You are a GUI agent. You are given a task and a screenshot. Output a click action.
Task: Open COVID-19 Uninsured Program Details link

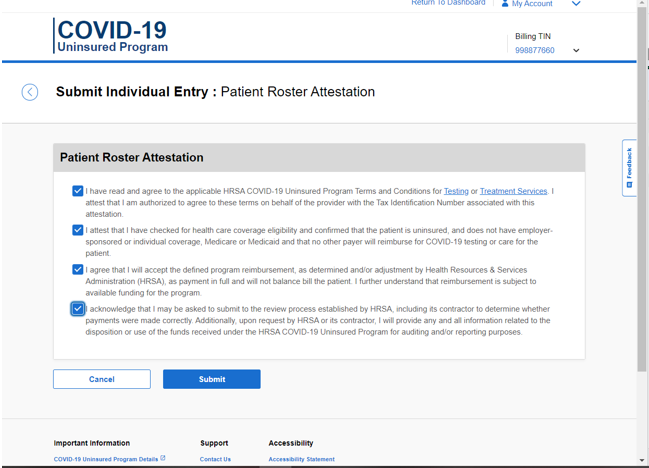click(106, 459)
